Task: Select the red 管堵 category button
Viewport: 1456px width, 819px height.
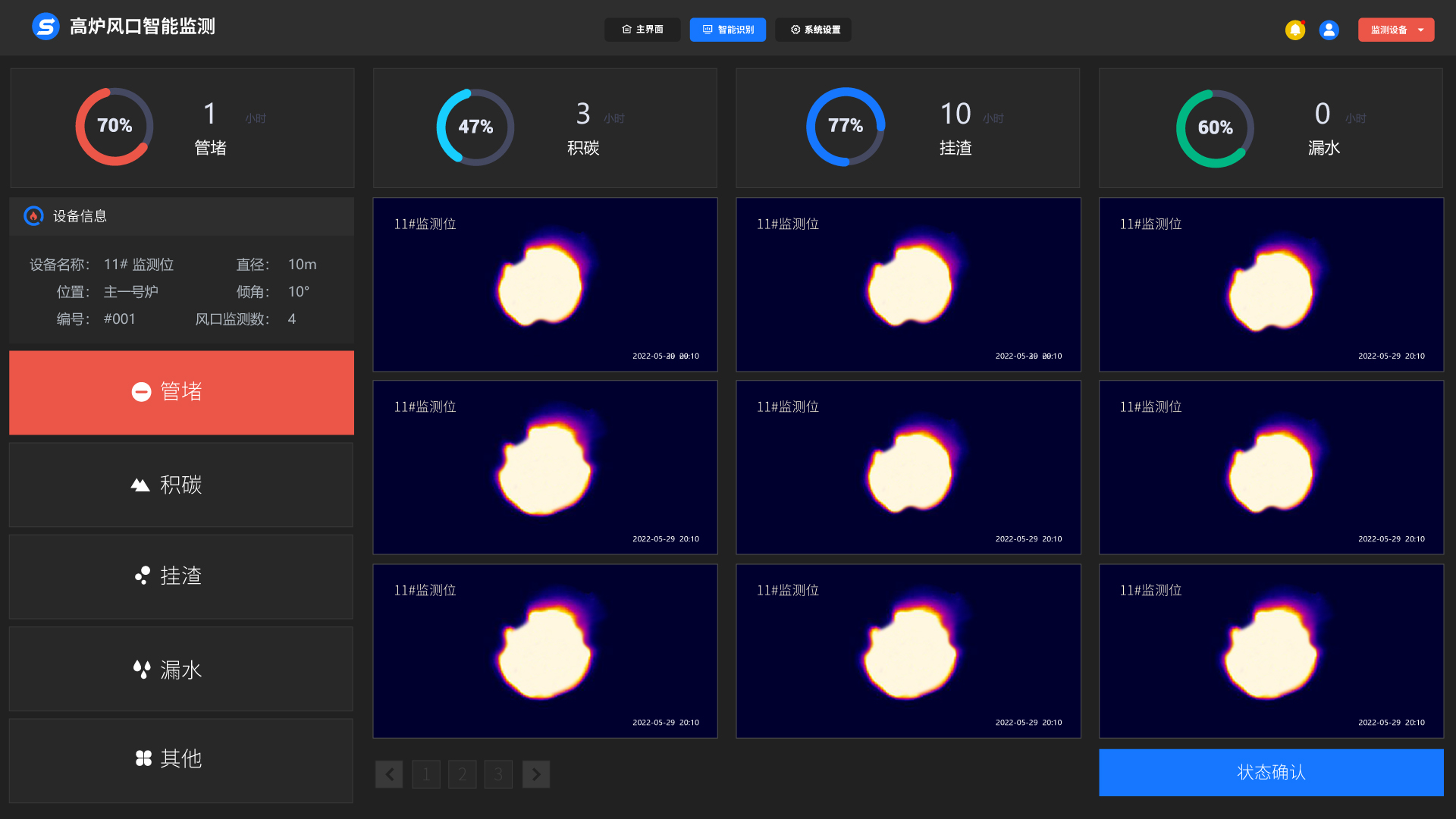Action: (x=181, y=392)
